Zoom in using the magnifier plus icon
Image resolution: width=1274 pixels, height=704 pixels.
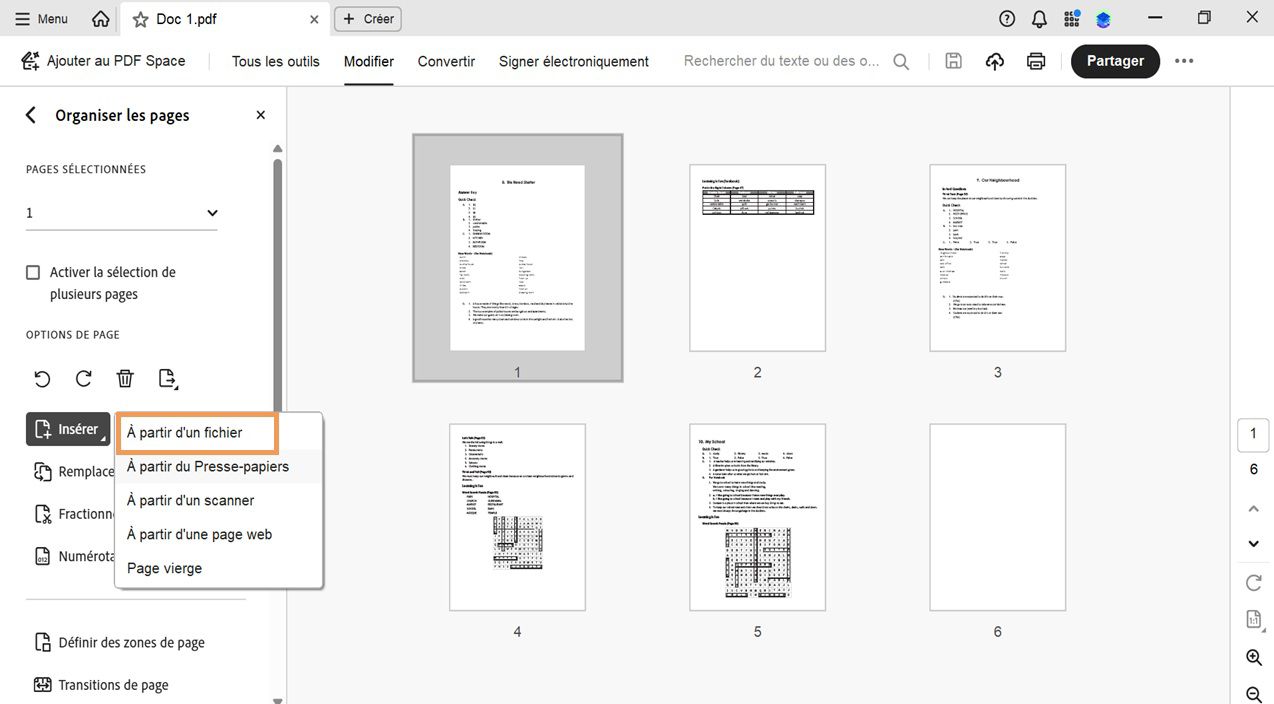coord(1253,657)
